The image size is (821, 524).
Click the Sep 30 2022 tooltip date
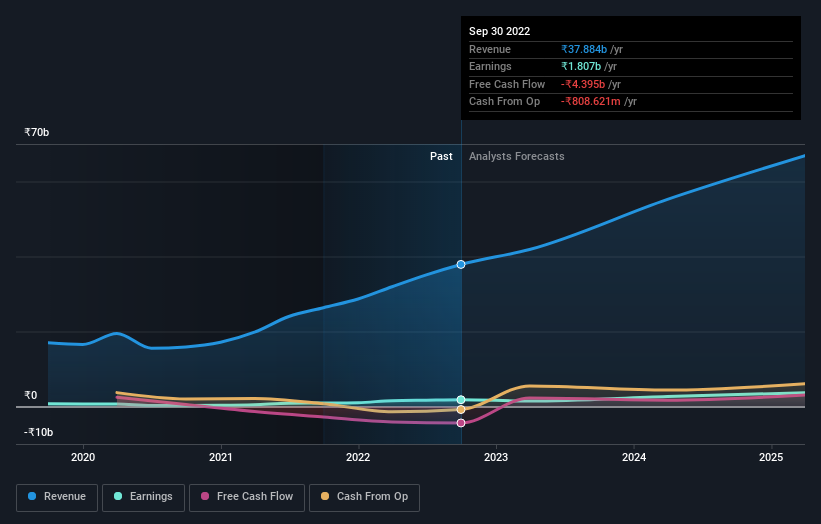[x=500, y=31]
